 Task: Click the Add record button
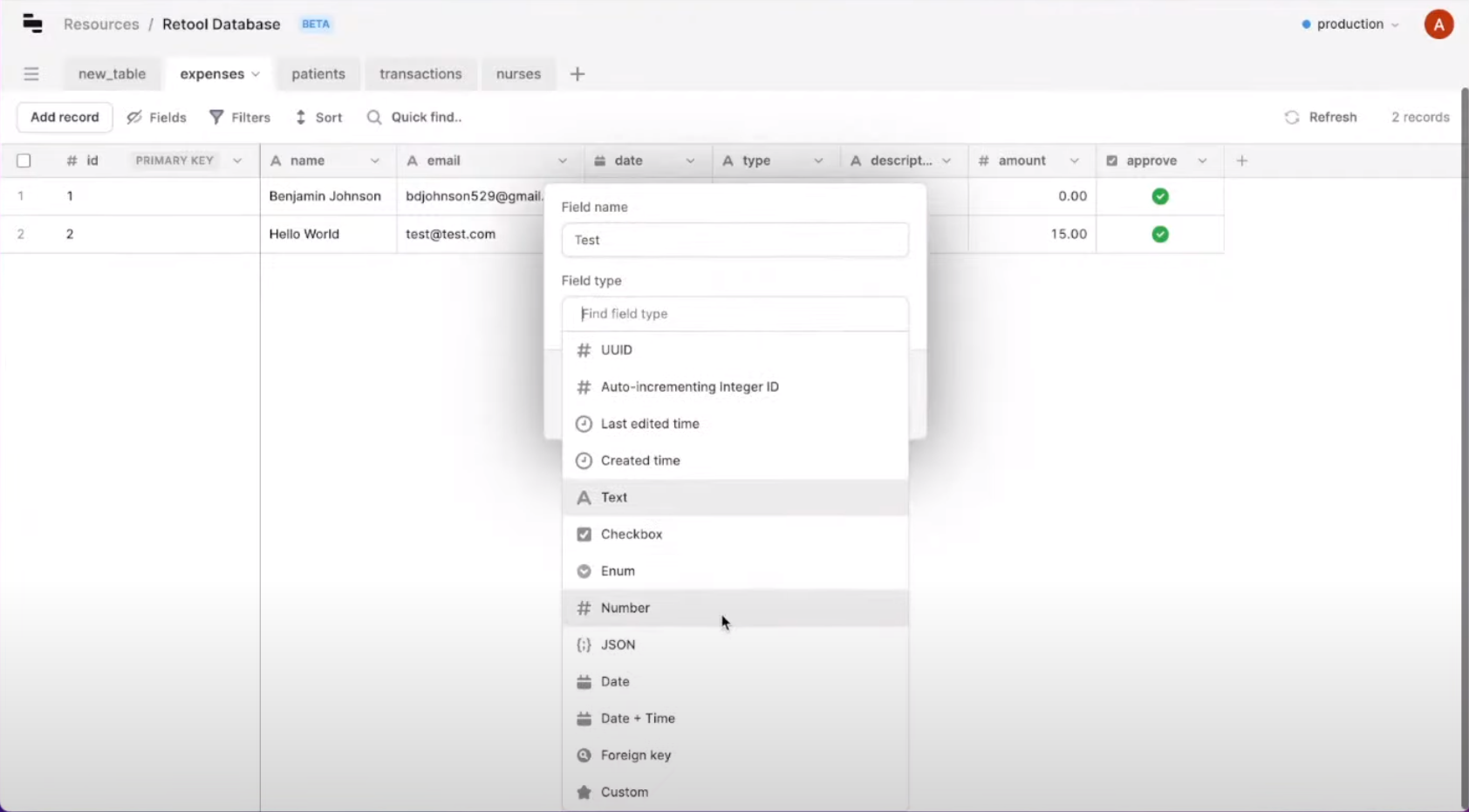pyautogui.click(x=64, y=117)
